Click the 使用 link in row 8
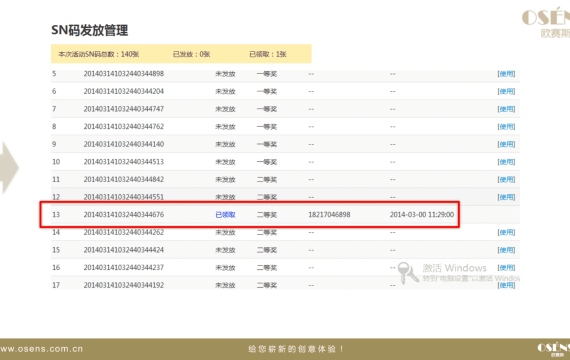 506,127
